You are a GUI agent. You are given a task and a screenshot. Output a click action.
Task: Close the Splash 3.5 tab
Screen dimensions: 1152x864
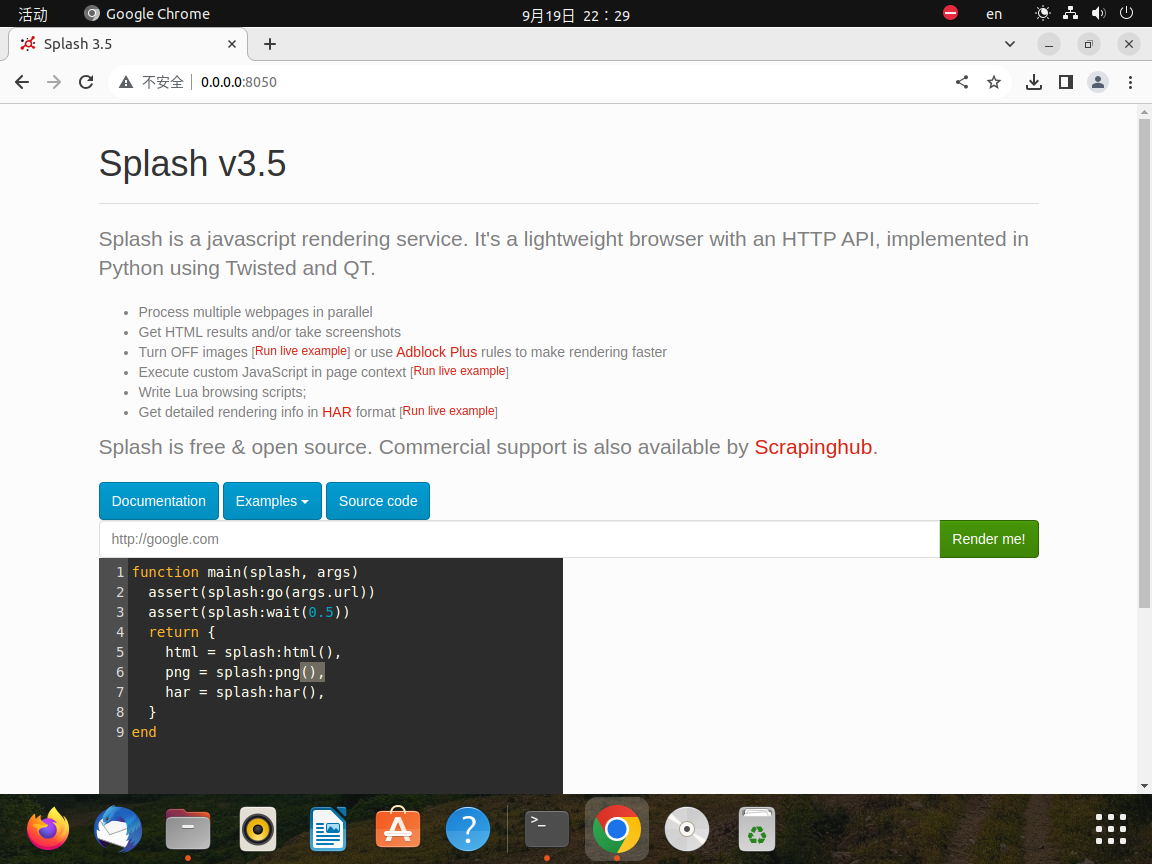[231, 44]
